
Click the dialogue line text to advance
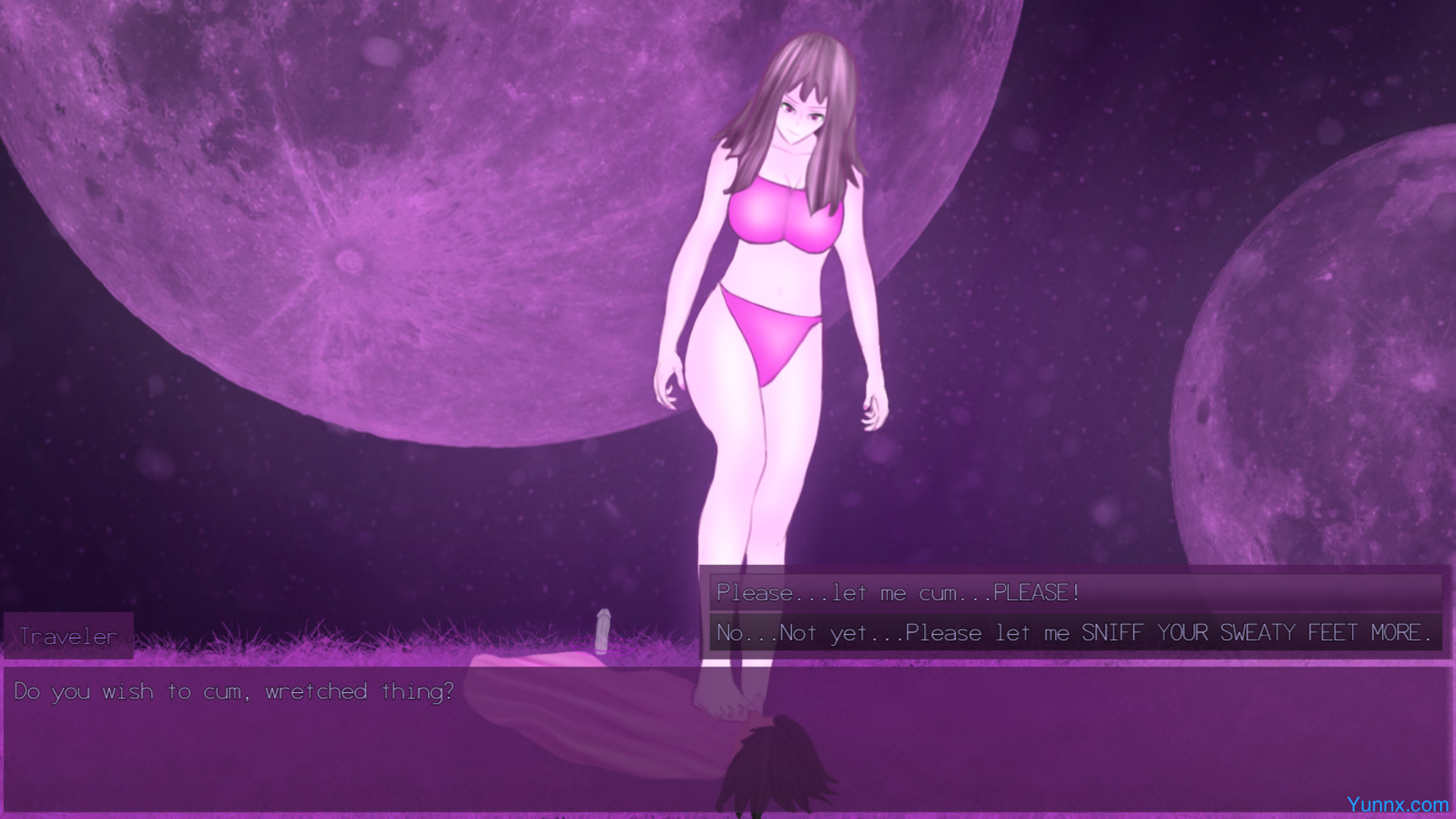(234, 691)
